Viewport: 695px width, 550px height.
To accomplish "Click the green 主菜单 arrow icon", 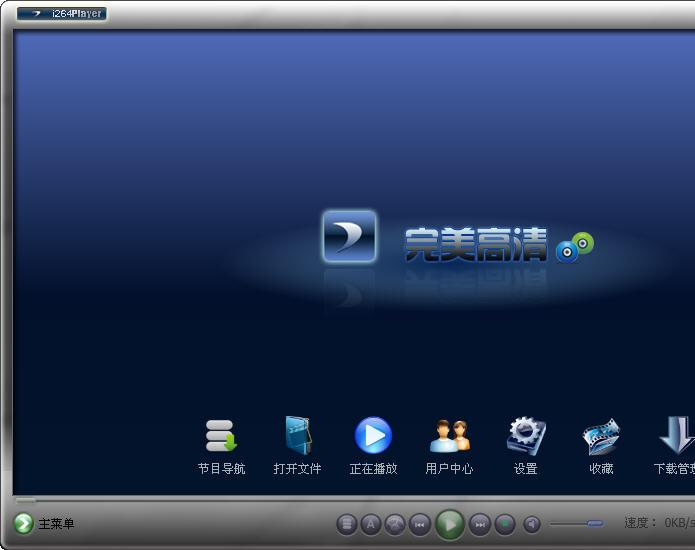I will pyautogui.click(x=23, y=523).
